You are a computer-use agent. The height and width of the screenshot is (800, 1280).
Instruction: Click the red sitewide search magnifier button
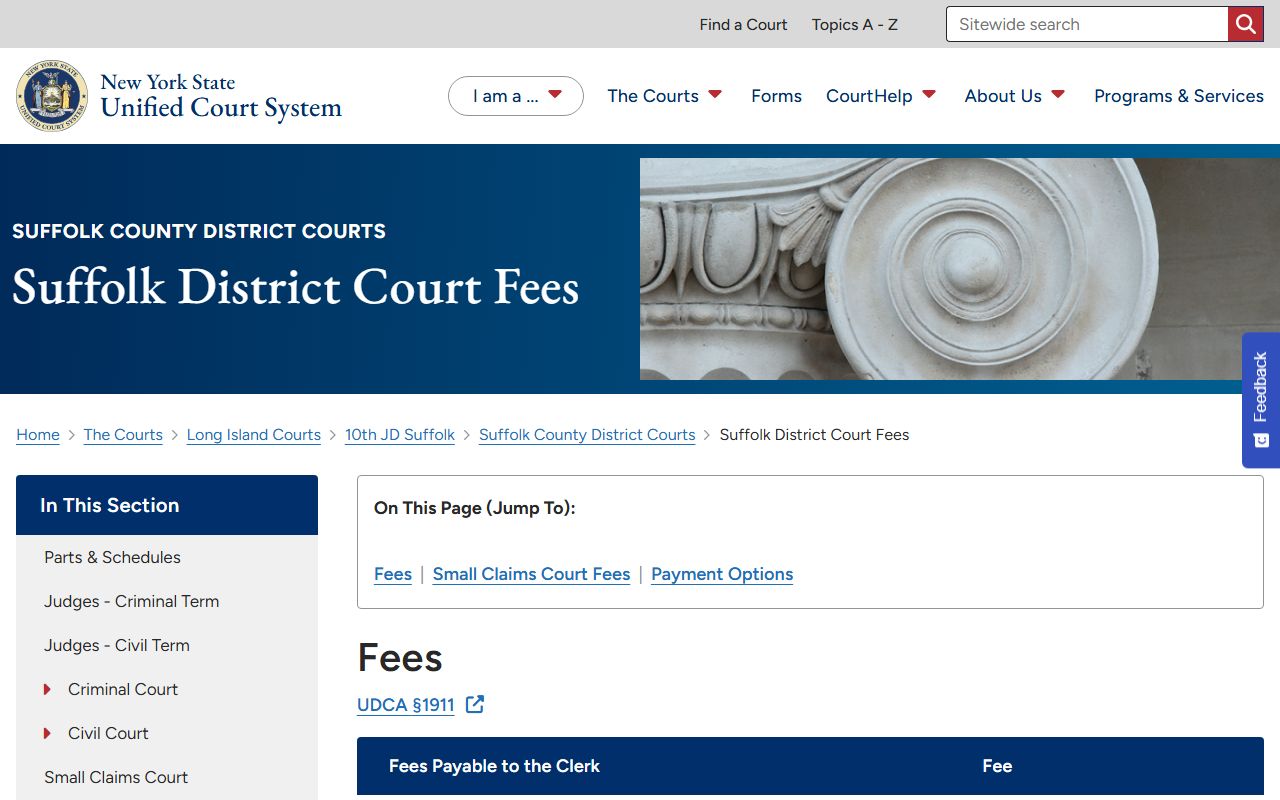tap(1245, 24)
